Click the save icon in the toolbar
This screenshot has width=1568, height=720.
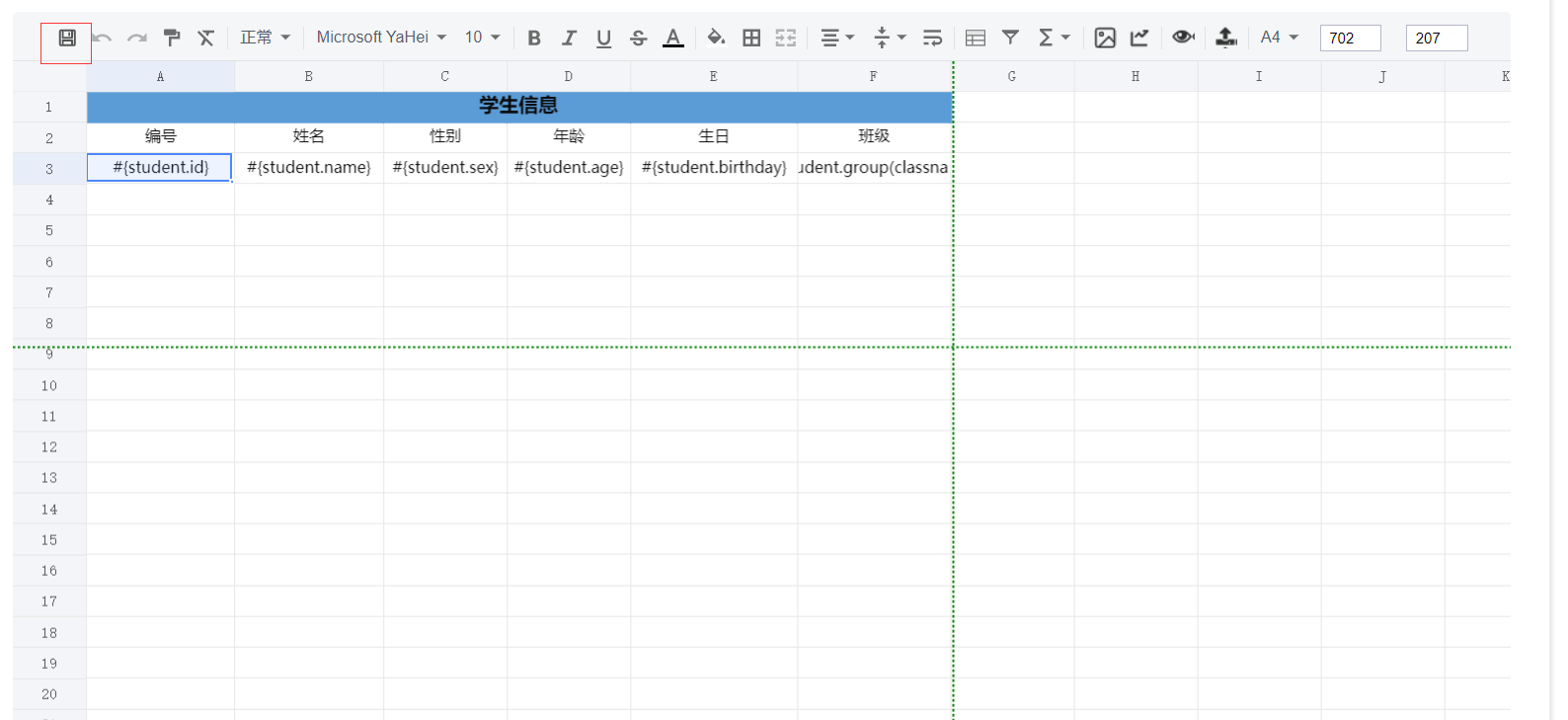pyautogui.click(x=67, y=38)
